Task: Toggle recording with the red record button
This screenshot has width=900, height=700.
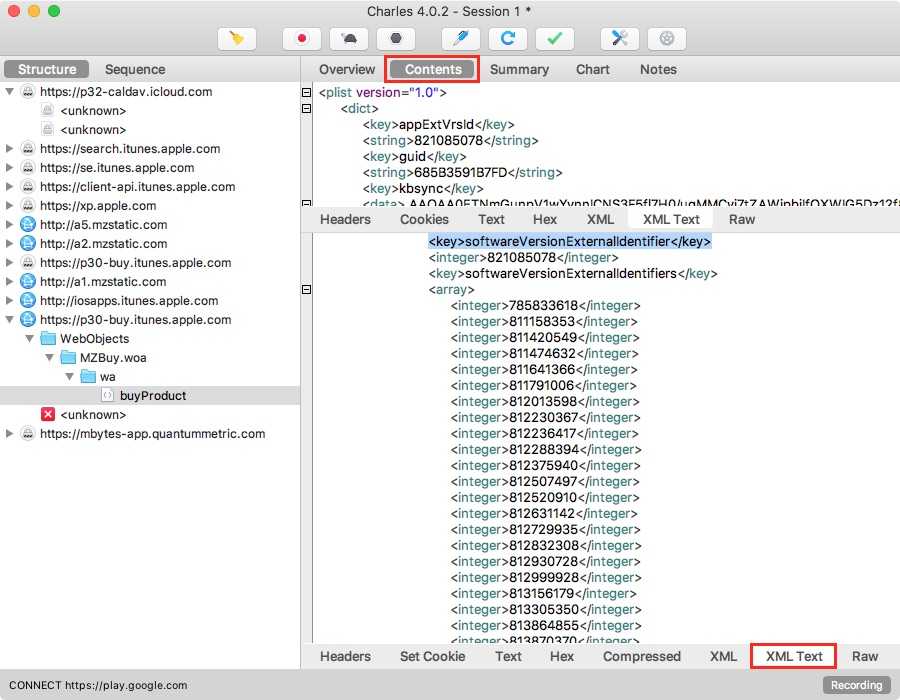Action: [301, 39]
